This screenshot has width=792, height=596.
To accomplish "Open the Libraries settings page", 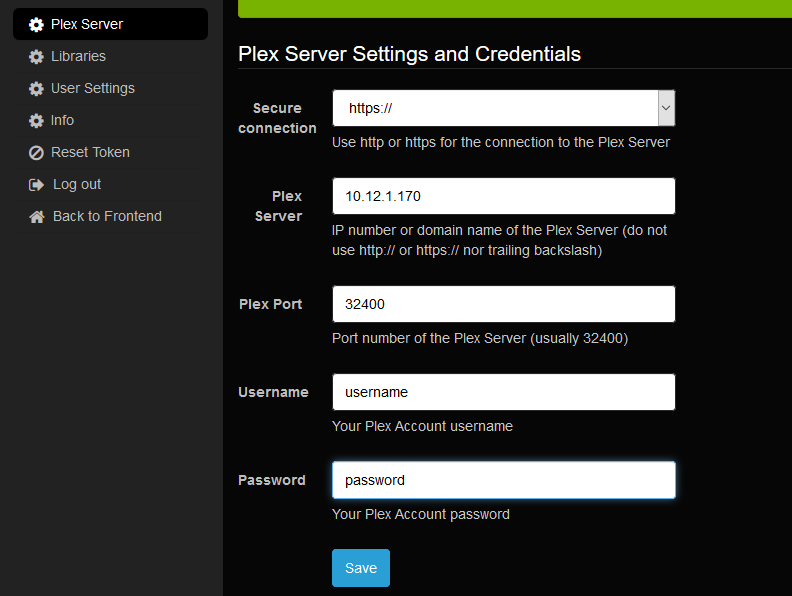I will 111,56.
